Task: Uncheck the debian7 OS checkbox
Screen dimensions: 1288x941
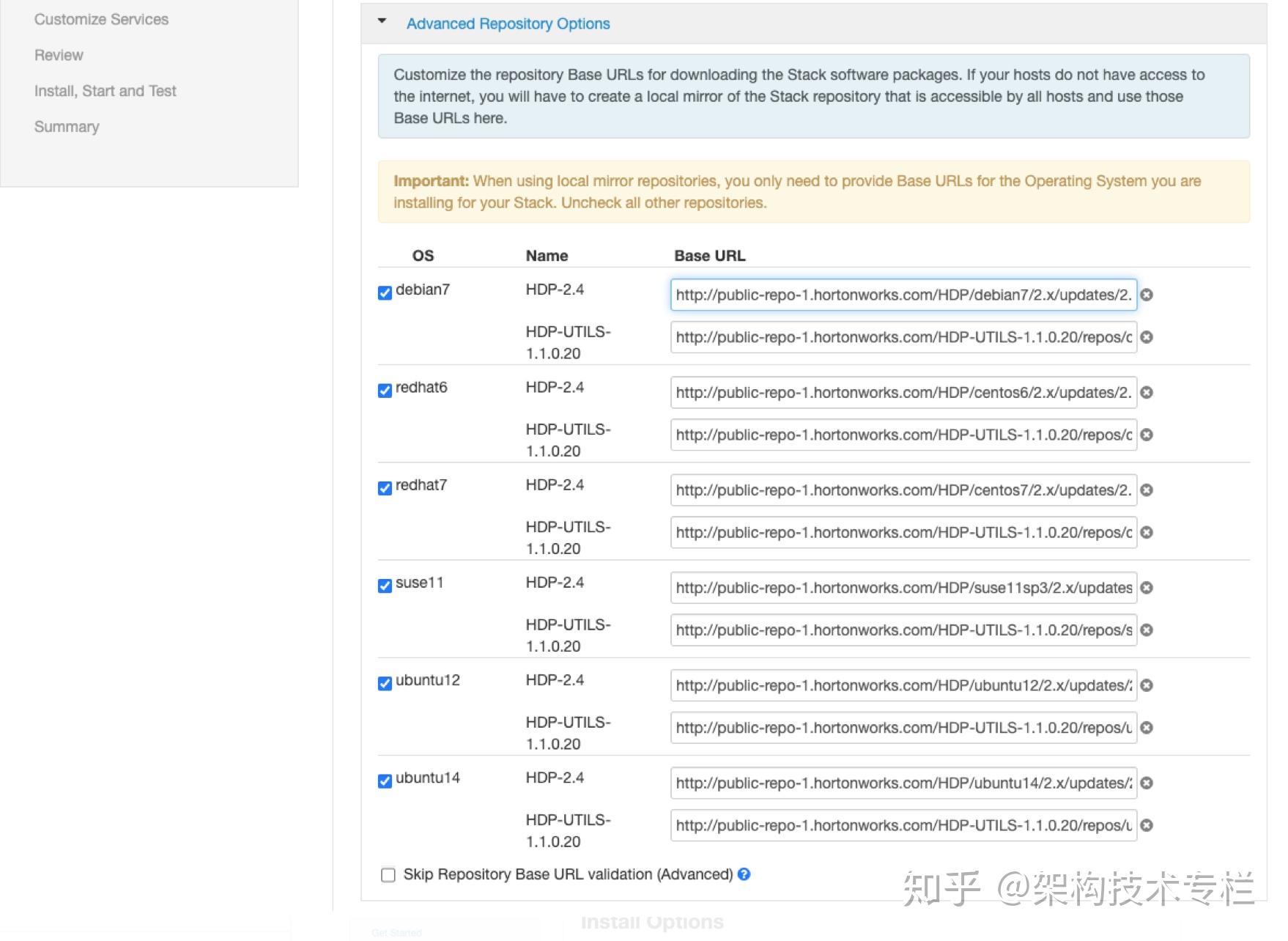Action: (x=385, y=293)
